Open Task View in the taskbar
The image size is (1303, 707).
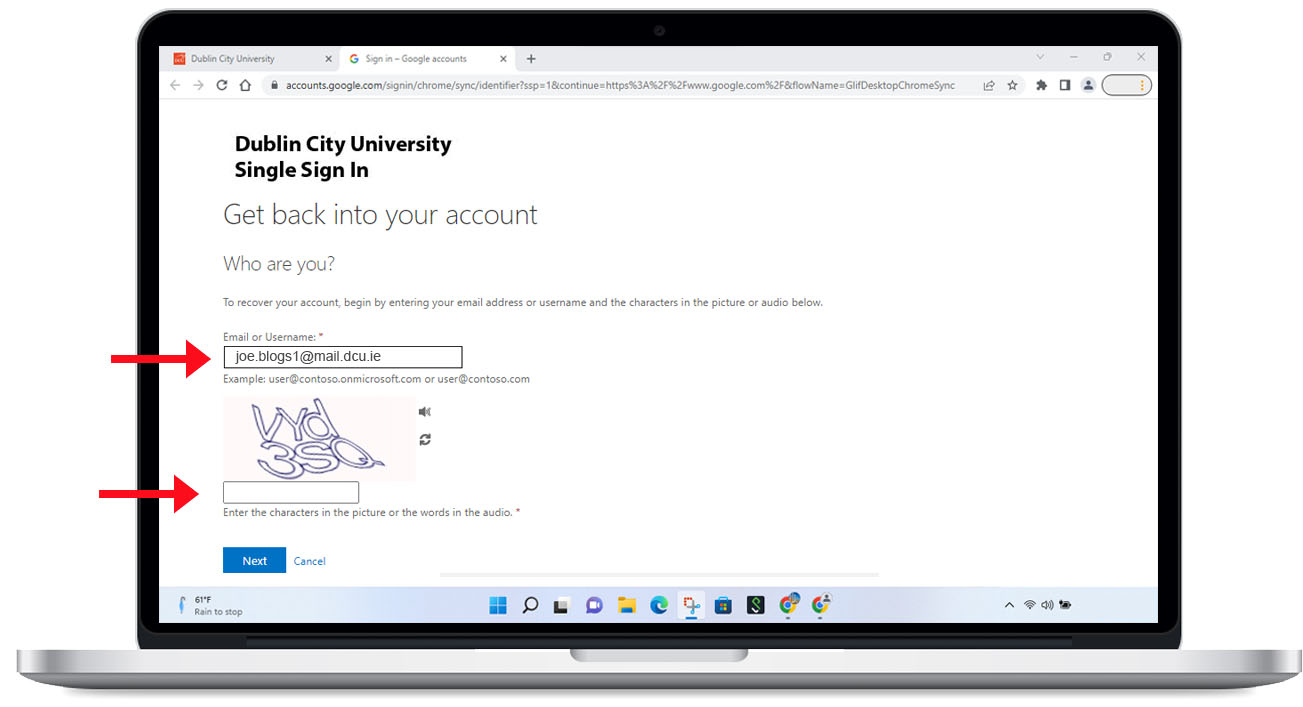tap(562, 605)
